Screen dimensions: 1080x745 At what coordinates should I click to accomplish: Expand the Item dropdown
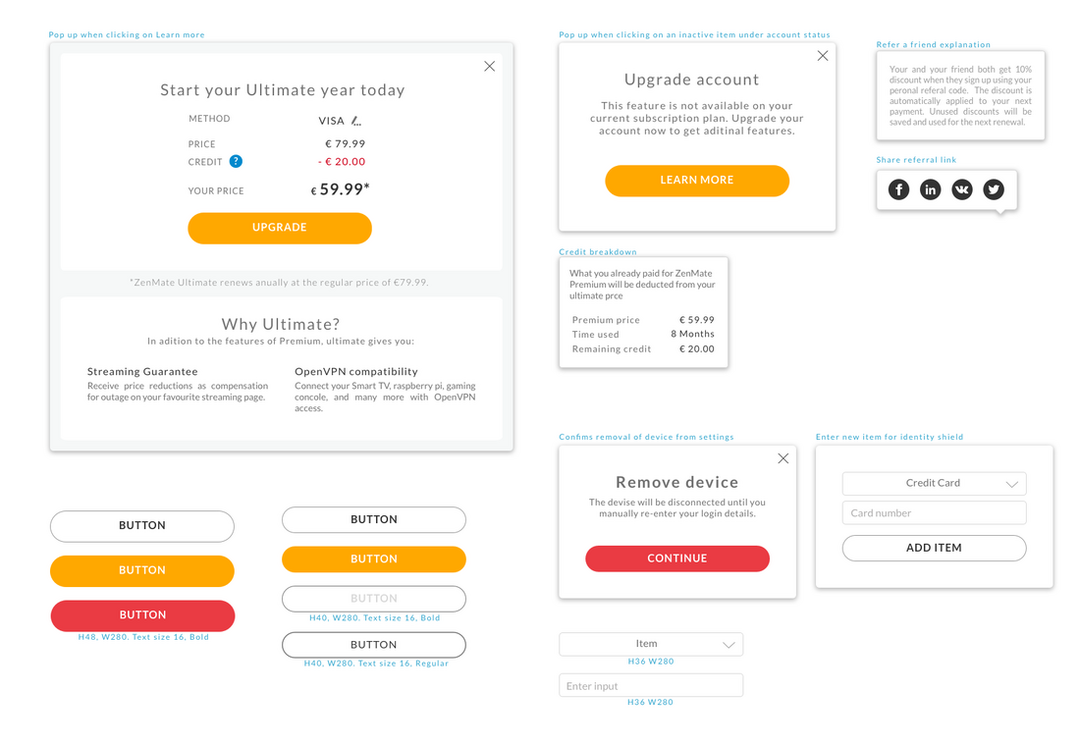coord(651,644)
